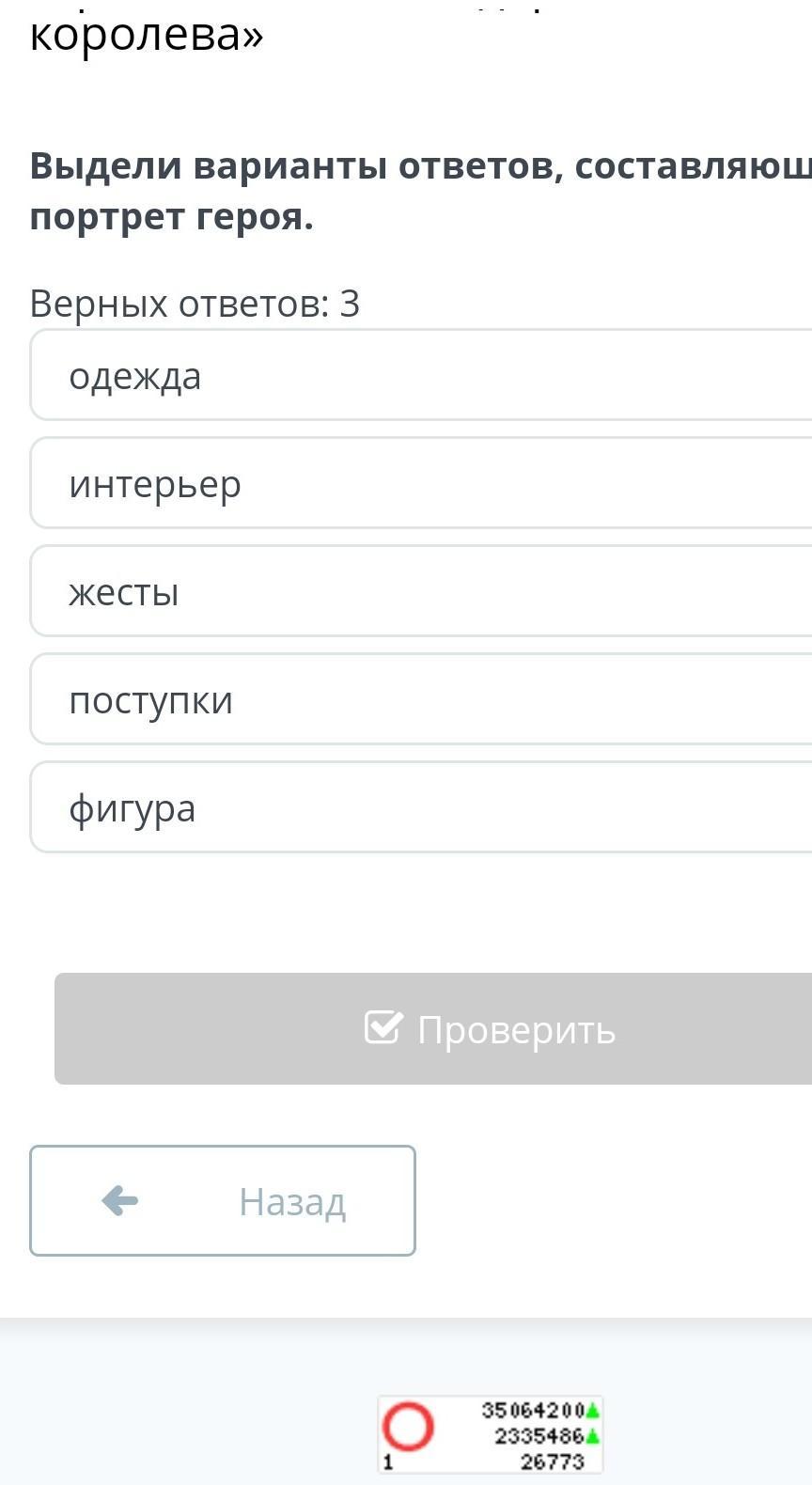Click the green up arrow beside 35064200
Viewport: 812px width, 1485px height.
coord(592,1411)
